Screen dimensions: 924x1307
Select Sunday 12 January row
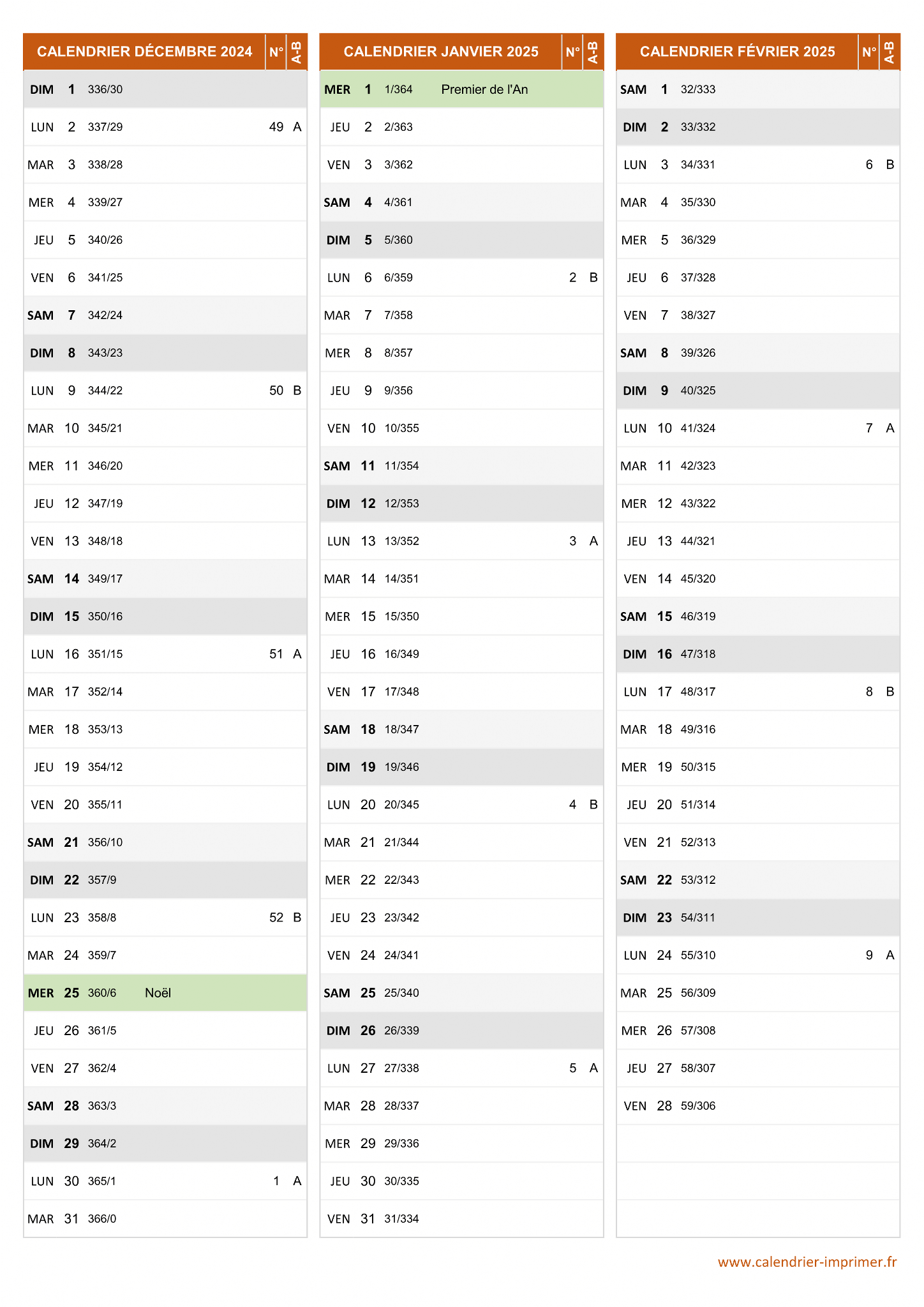click(462, 504)
